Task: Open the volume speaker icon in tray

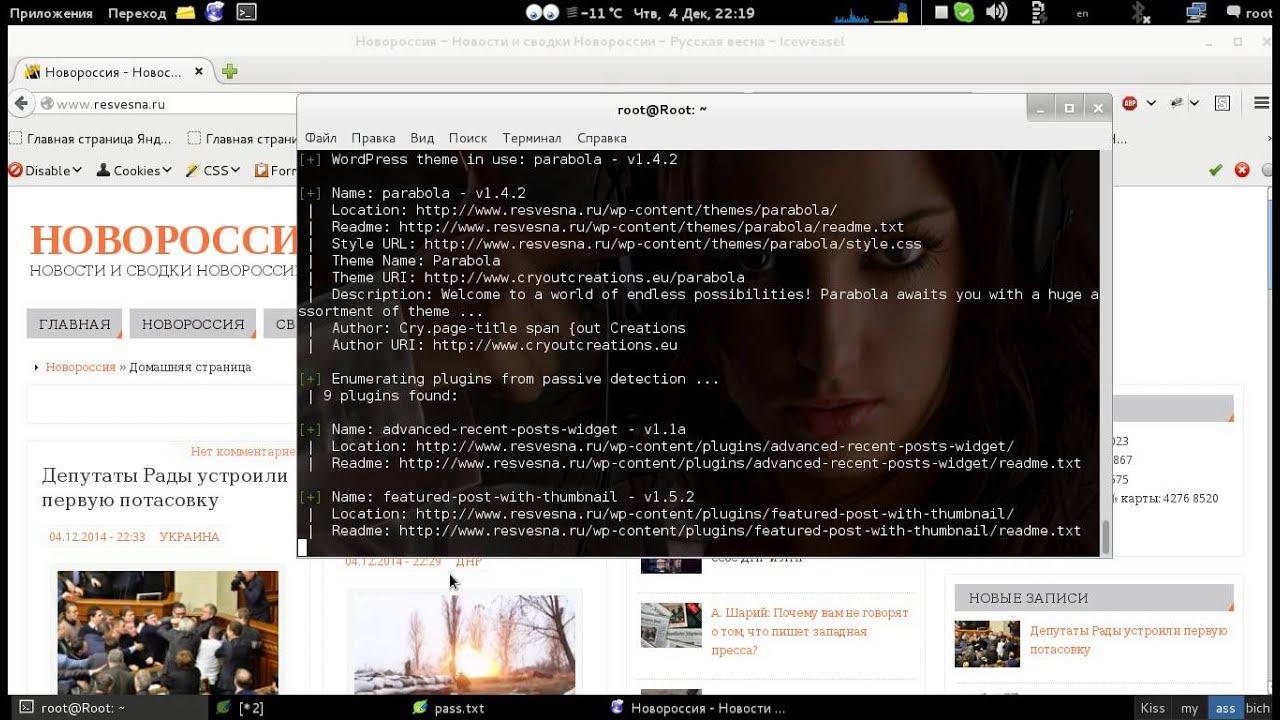Action: coord(996,12)
